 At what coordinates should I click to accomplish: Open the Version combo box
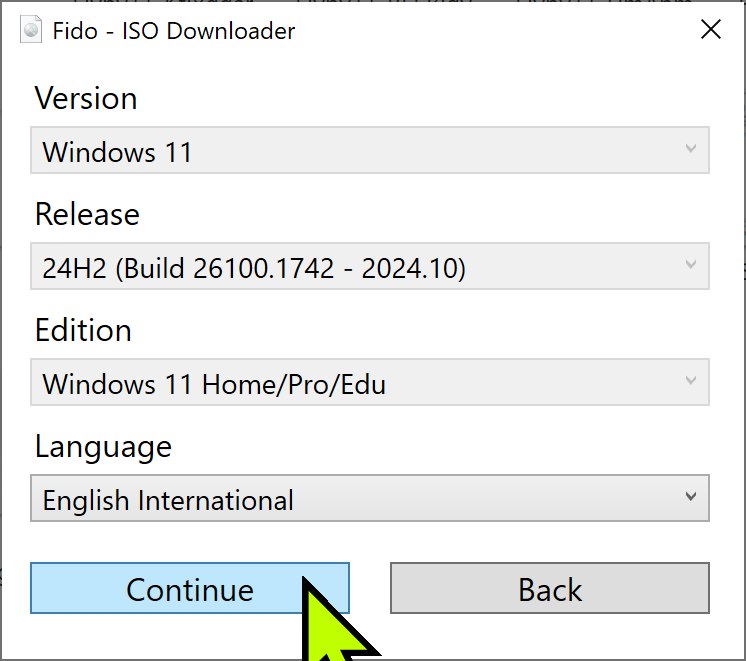[369, 151]
